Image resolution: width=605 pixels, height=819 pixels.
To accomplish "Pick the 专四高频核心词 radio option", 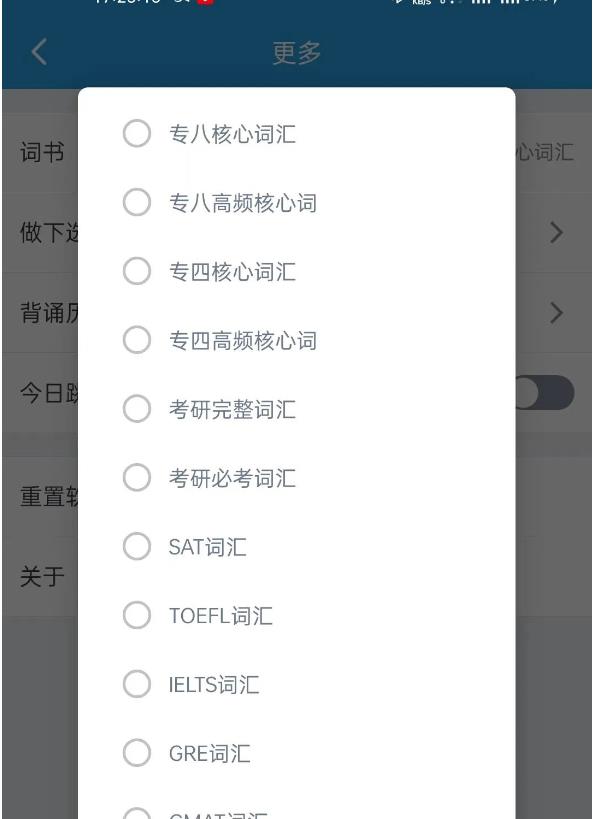I will tap(137, 340).
